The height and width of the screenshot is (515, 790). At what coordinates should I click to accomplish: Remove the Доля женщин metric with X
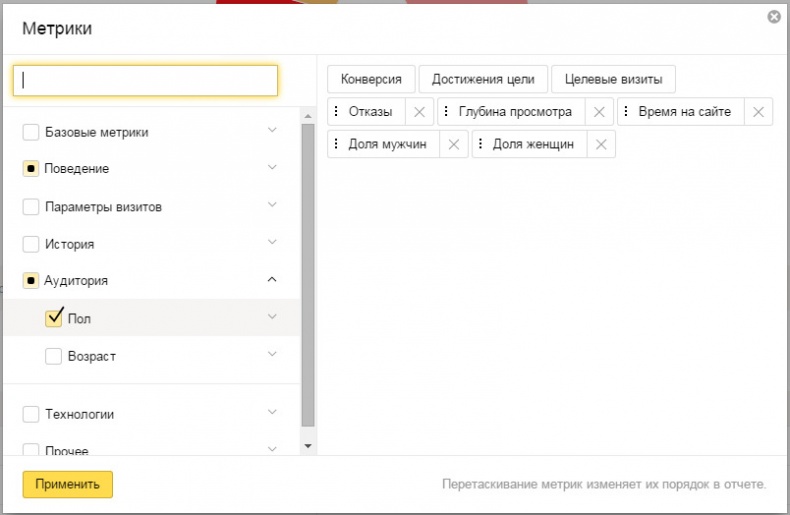[601, 144]
